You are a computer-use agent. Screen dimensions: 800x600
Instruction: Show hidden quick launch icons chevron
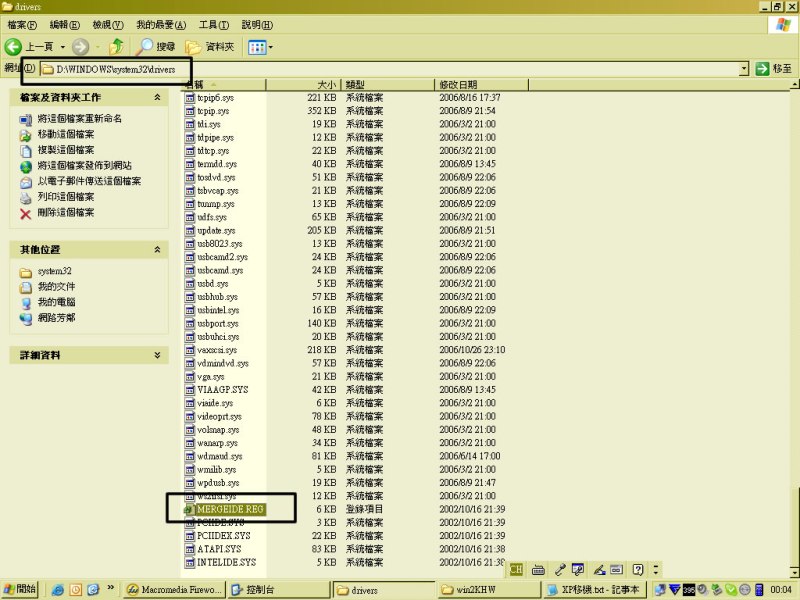tap(110, 588)
